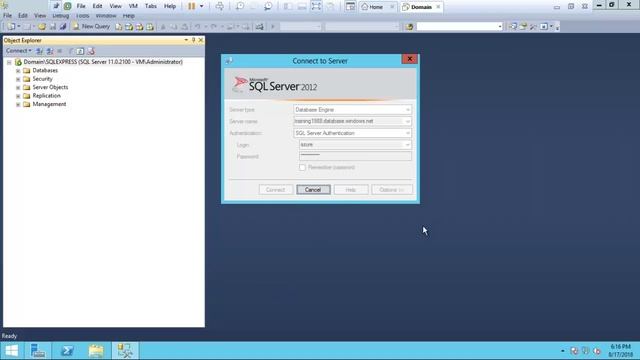Image resolution: width=640 pixels, height=360 pixels.
Task: Click the Activity Monitor icon in Object Explorer toolbar
Action: click(x=91, y=51)
